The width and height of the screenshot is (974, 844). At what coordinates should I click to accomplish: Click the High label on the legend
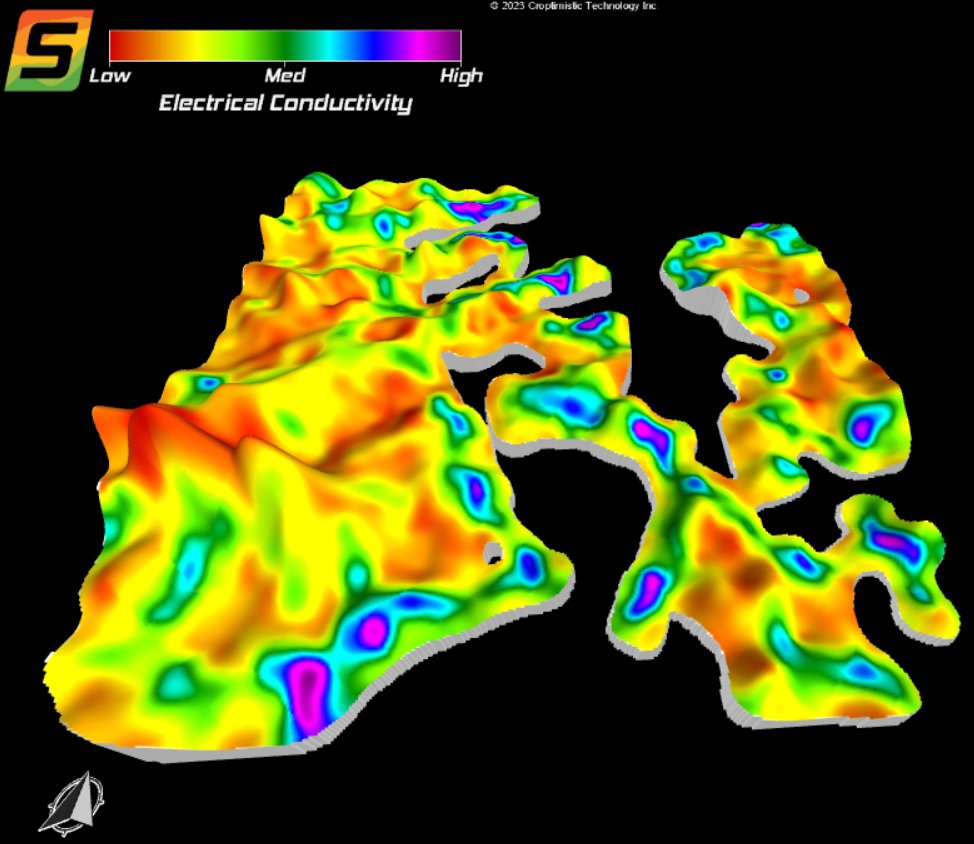point(461,74)
